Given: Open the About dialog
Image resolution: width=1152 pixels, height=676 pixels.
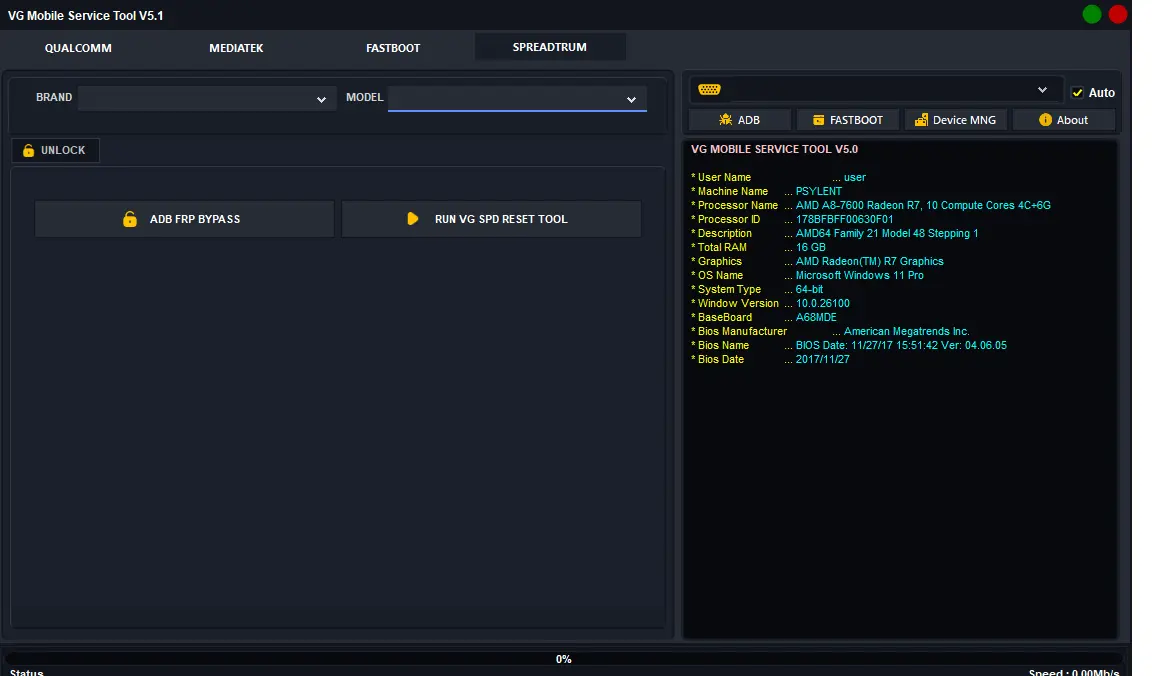Looking at the screenshot, I should tap(1064, 120).
